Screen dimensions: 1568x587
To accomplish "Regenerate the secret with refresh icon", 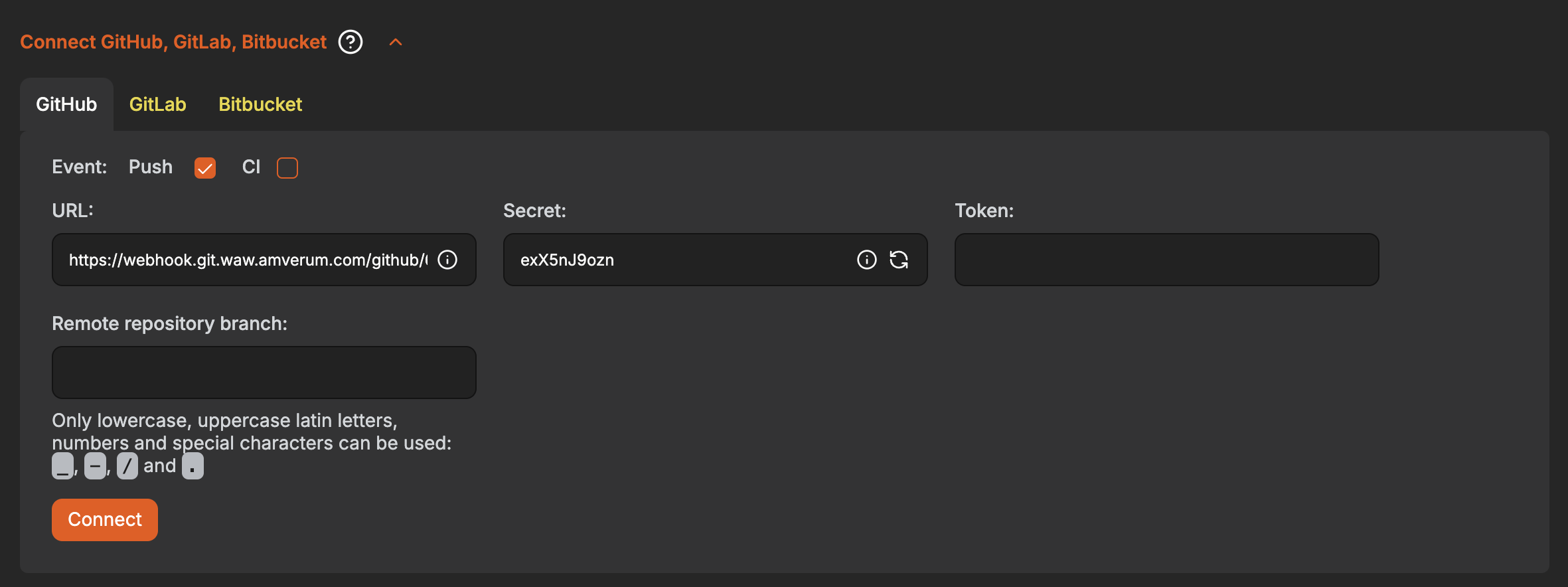I will (899, 260).
